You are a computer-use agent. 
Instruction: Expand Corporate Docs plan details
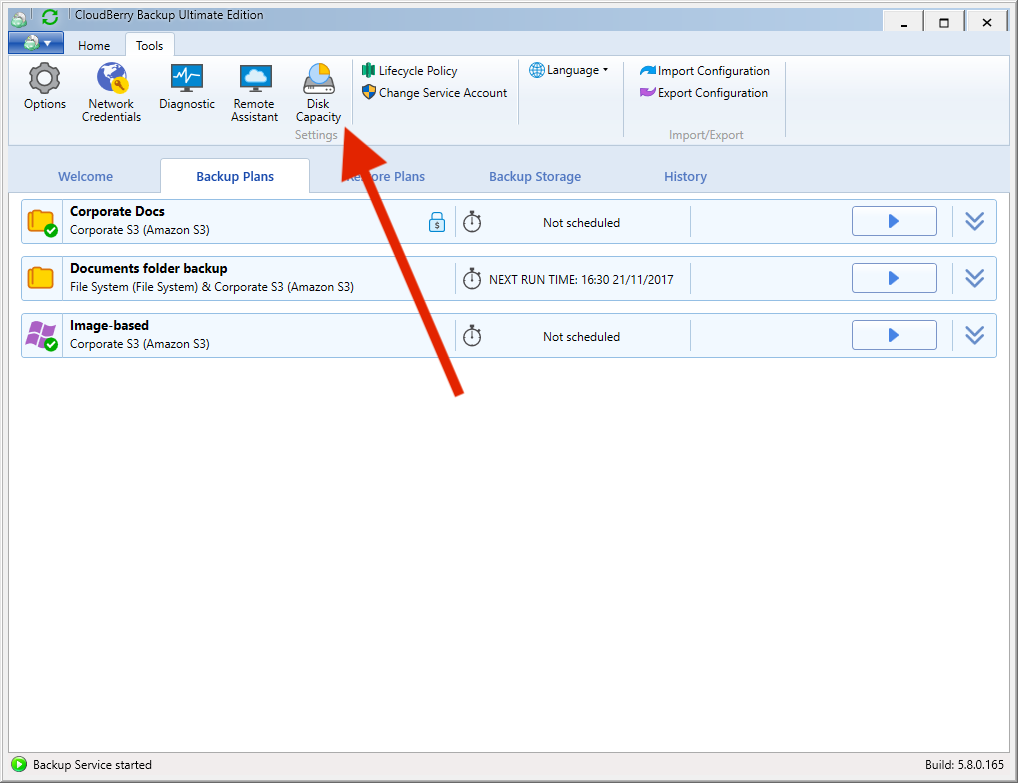(x=975, y=221)
